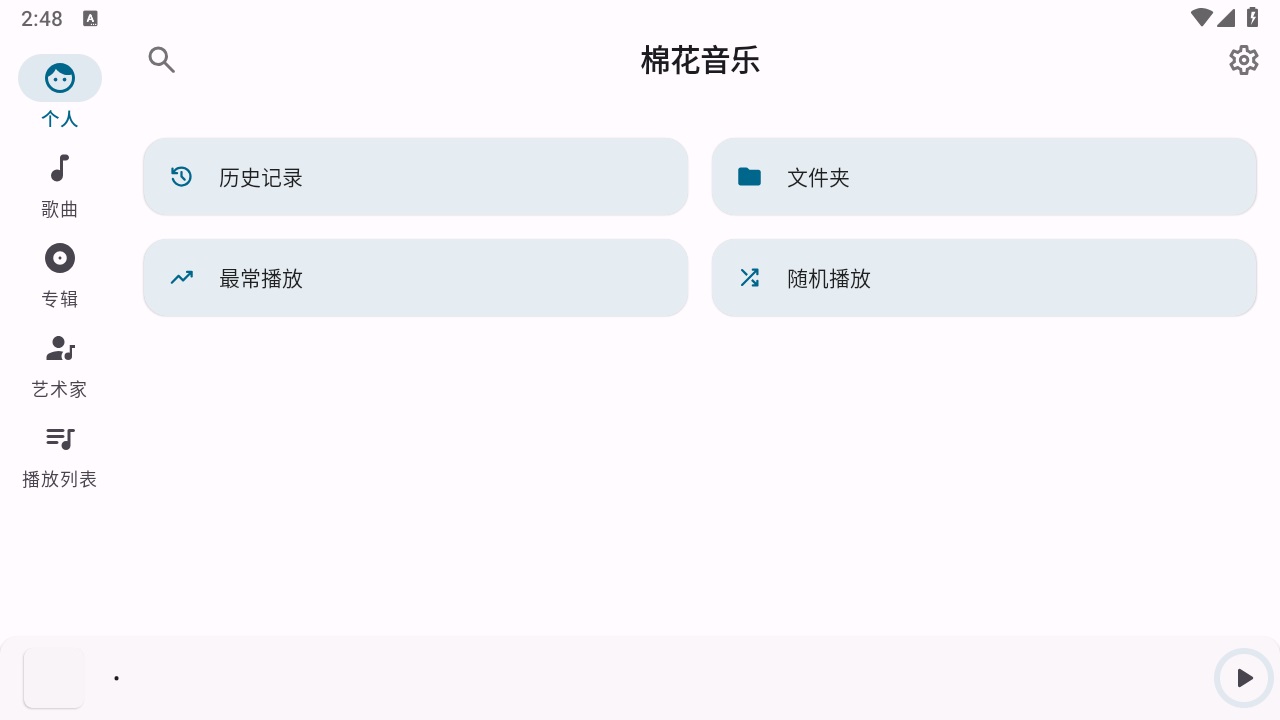
Task: Open the 历史记录 history card
Action: click(415, 176)
